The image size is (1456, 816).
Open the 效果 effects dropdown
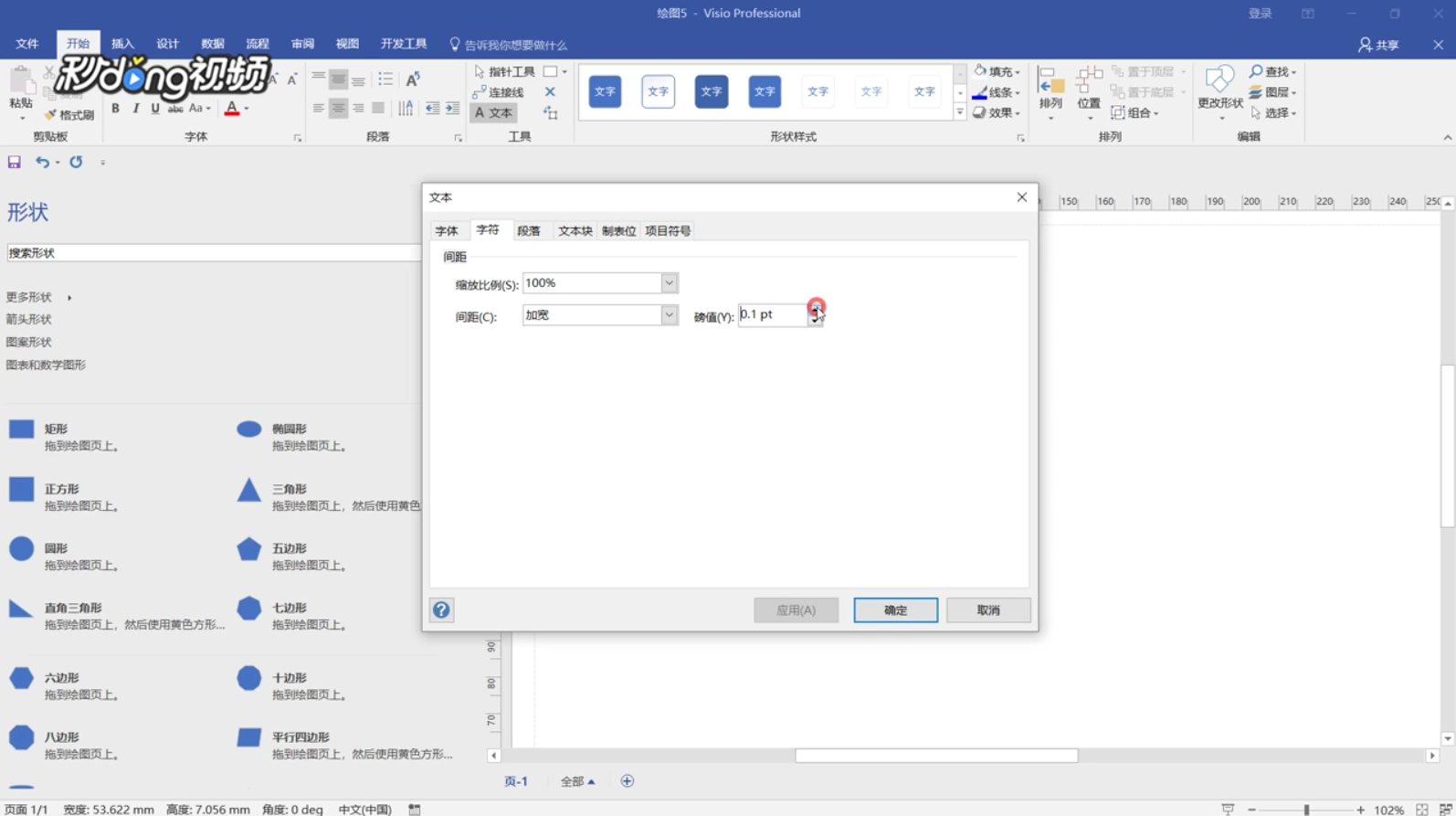(x=997, y=113)
